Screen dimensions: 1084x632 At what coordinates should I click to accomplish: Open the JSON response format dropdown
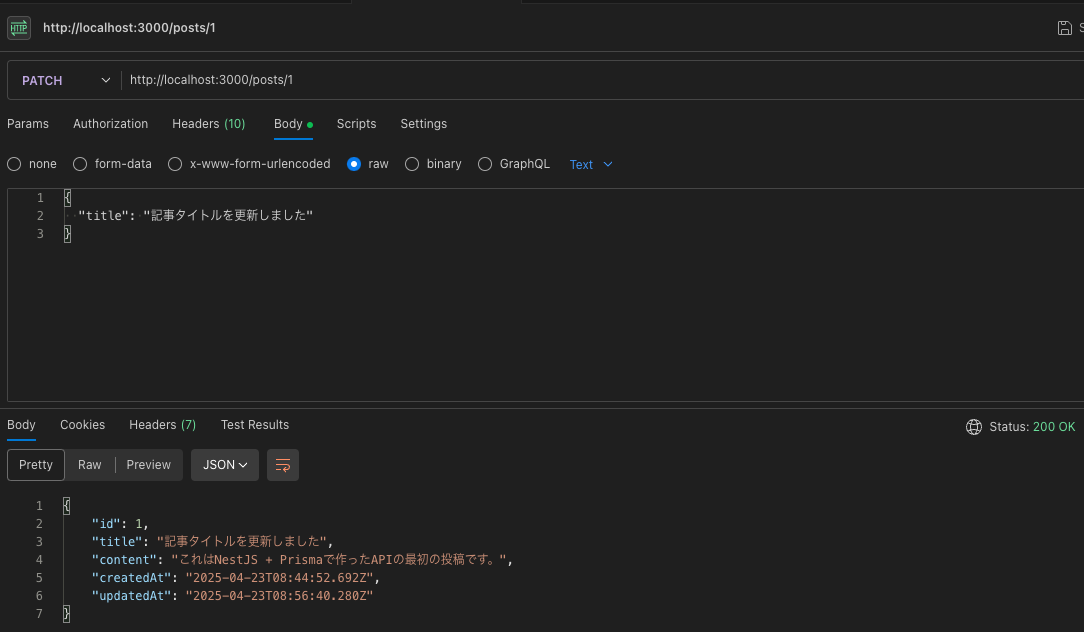pos(225,465)
